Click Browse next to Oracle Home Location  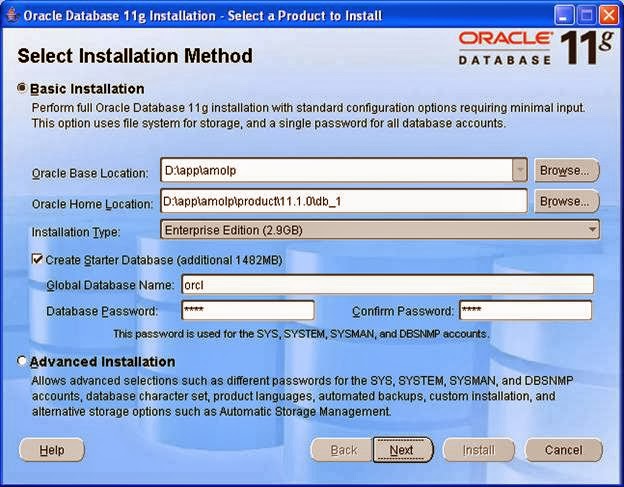point(566,201)
